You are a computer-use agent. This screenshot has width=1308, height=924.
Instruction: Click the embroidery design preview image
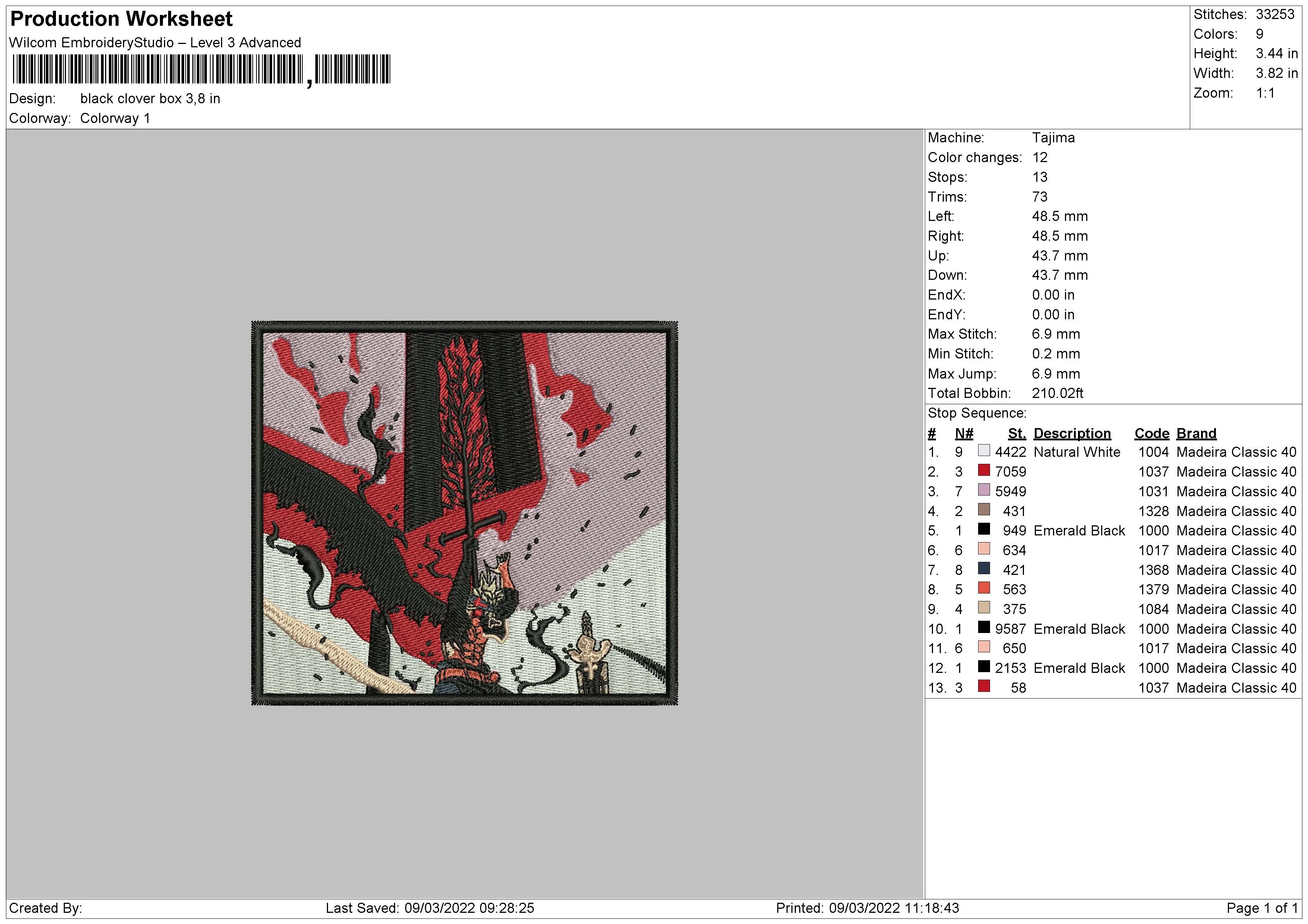click(x=464, y=513)
